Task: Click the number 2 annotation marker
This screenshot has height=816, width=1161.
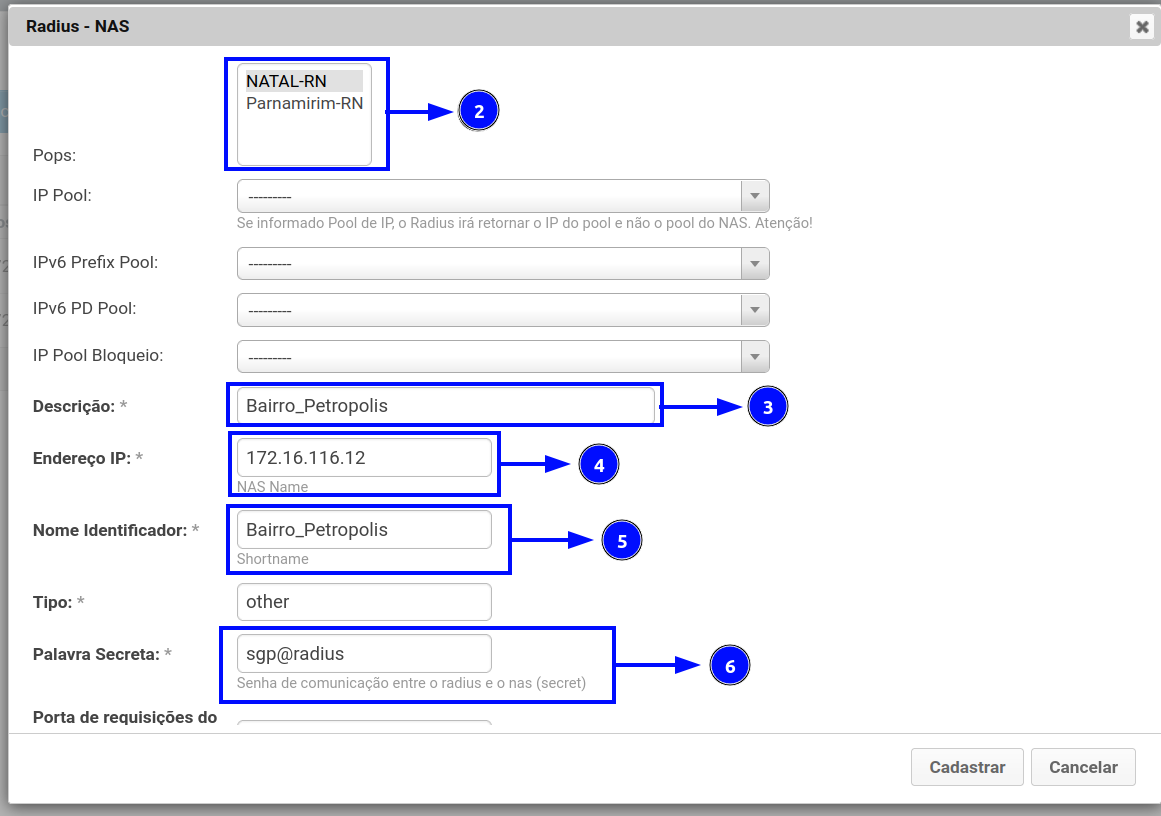Action: [x=479, y=111]
